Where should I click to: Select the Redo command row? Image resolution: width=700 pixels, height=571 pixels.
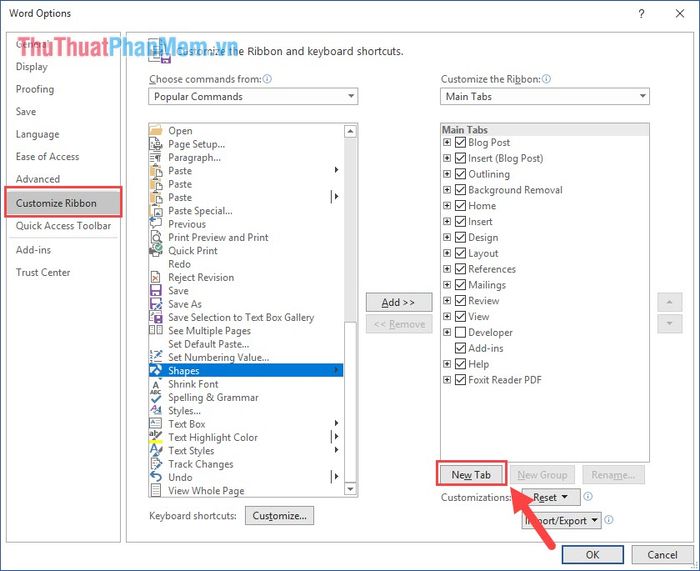(246, 264)
